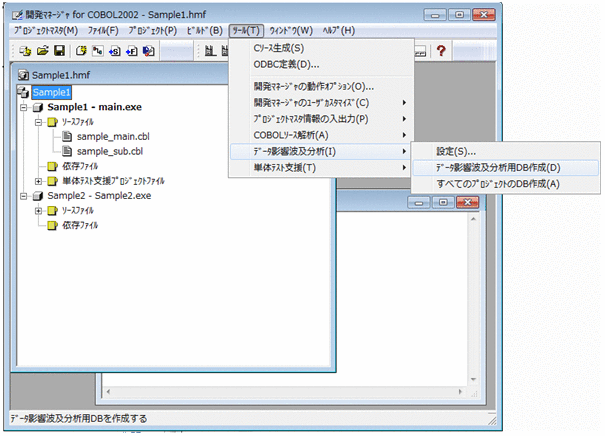This screenshot has width=605, height=436.
Task: Click the folder icon of ソースファイル under Sample2
Action: [52, 211]
